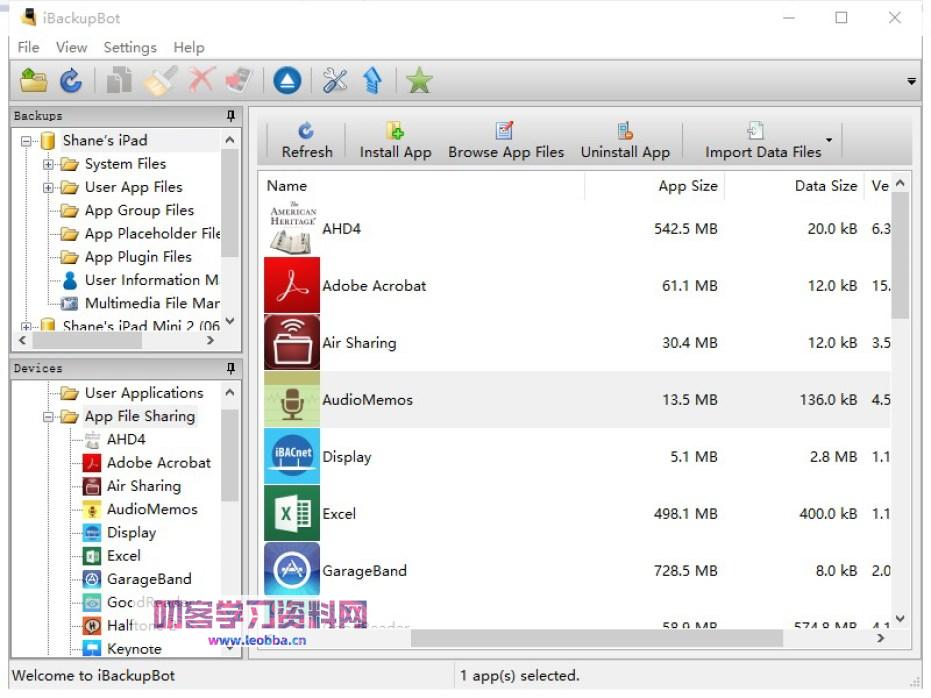931x698 pixels.
Task: Open the wrench and screwdriver tools icon
Action: tap(335, 80)
